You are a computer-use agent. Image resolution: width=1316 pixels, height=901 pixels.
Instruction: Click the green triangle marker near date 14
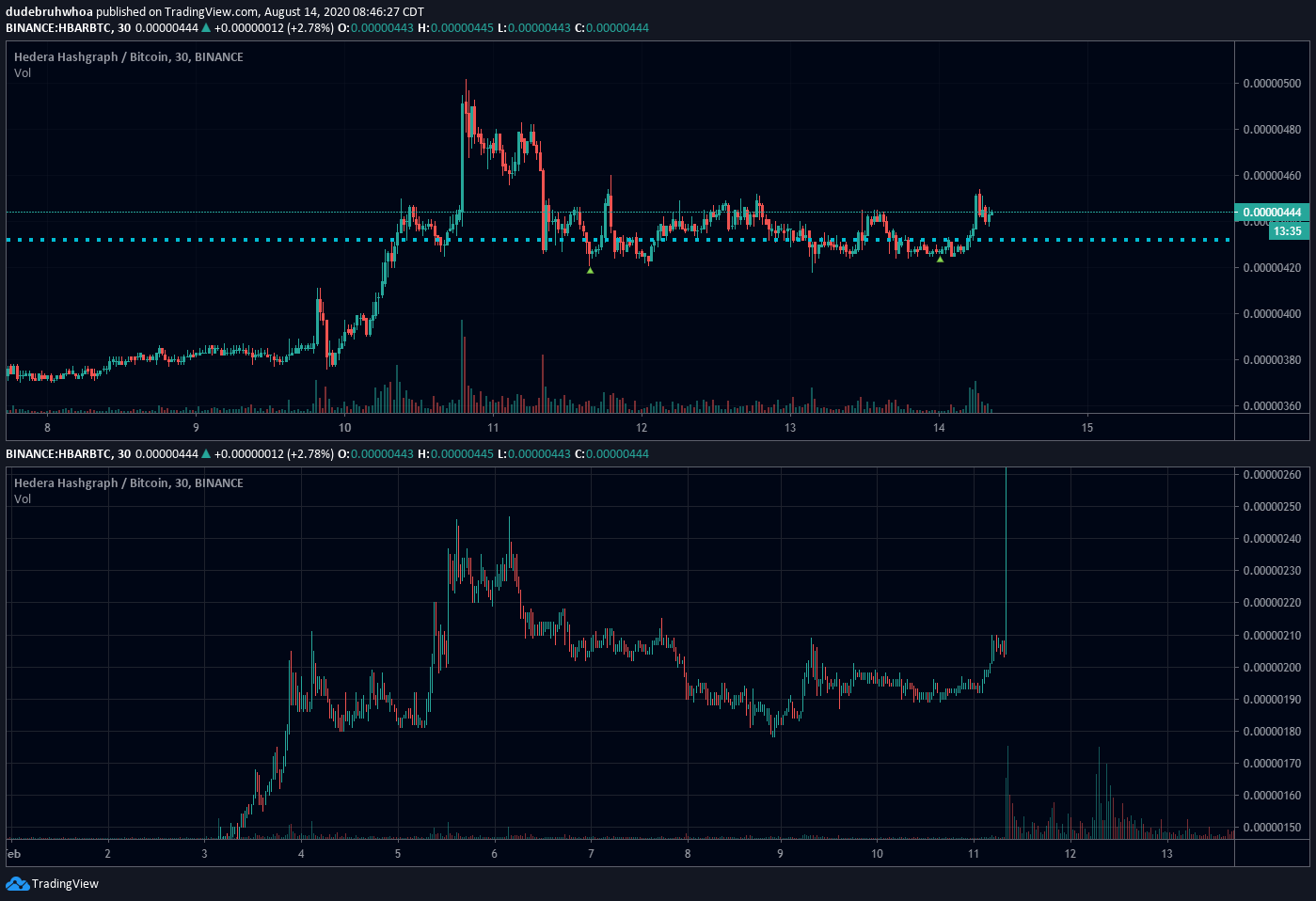[940, 259]
